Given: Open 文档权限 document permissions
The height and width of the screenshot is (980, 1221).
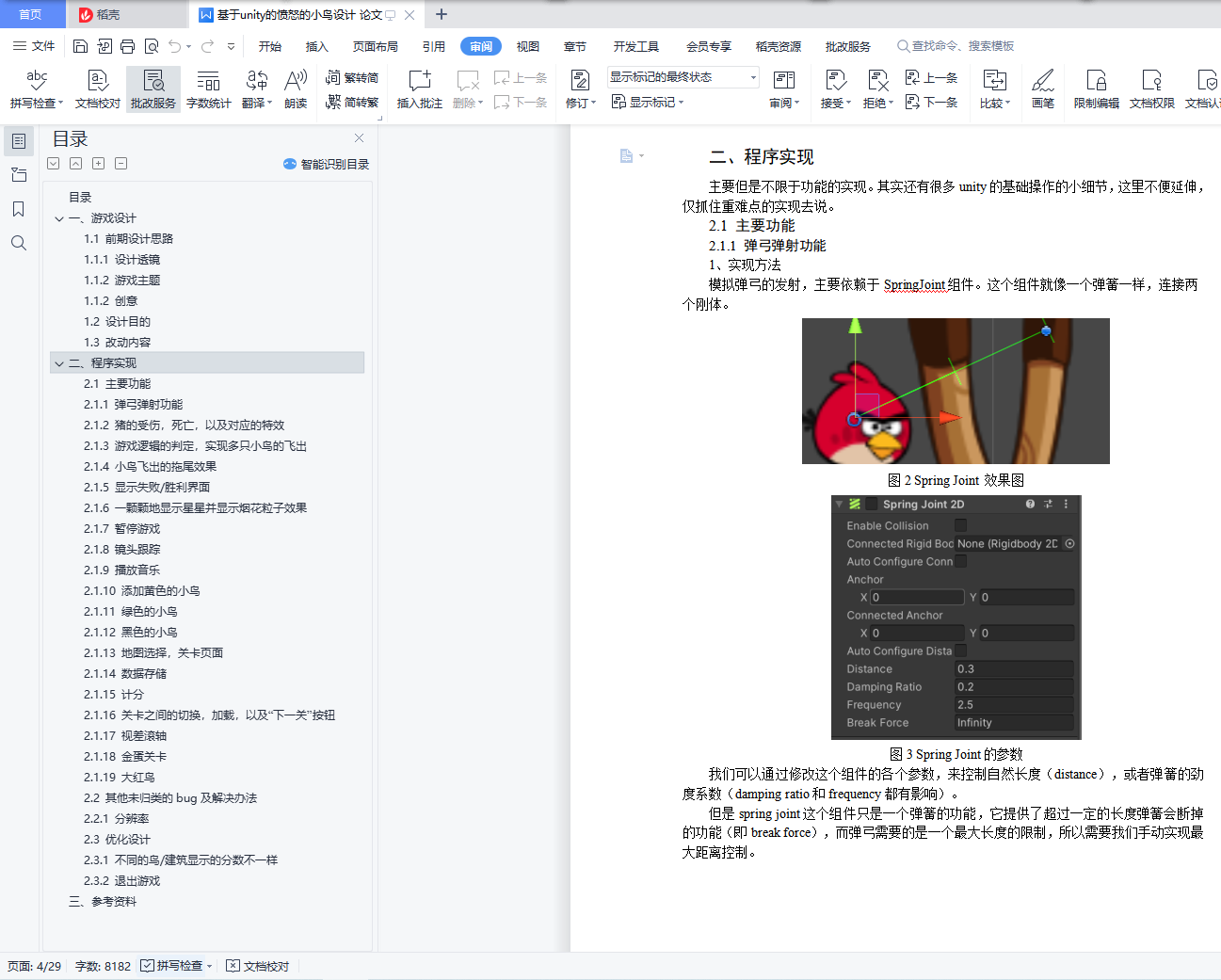Looking at the screenshot, I should [1152, 89].
